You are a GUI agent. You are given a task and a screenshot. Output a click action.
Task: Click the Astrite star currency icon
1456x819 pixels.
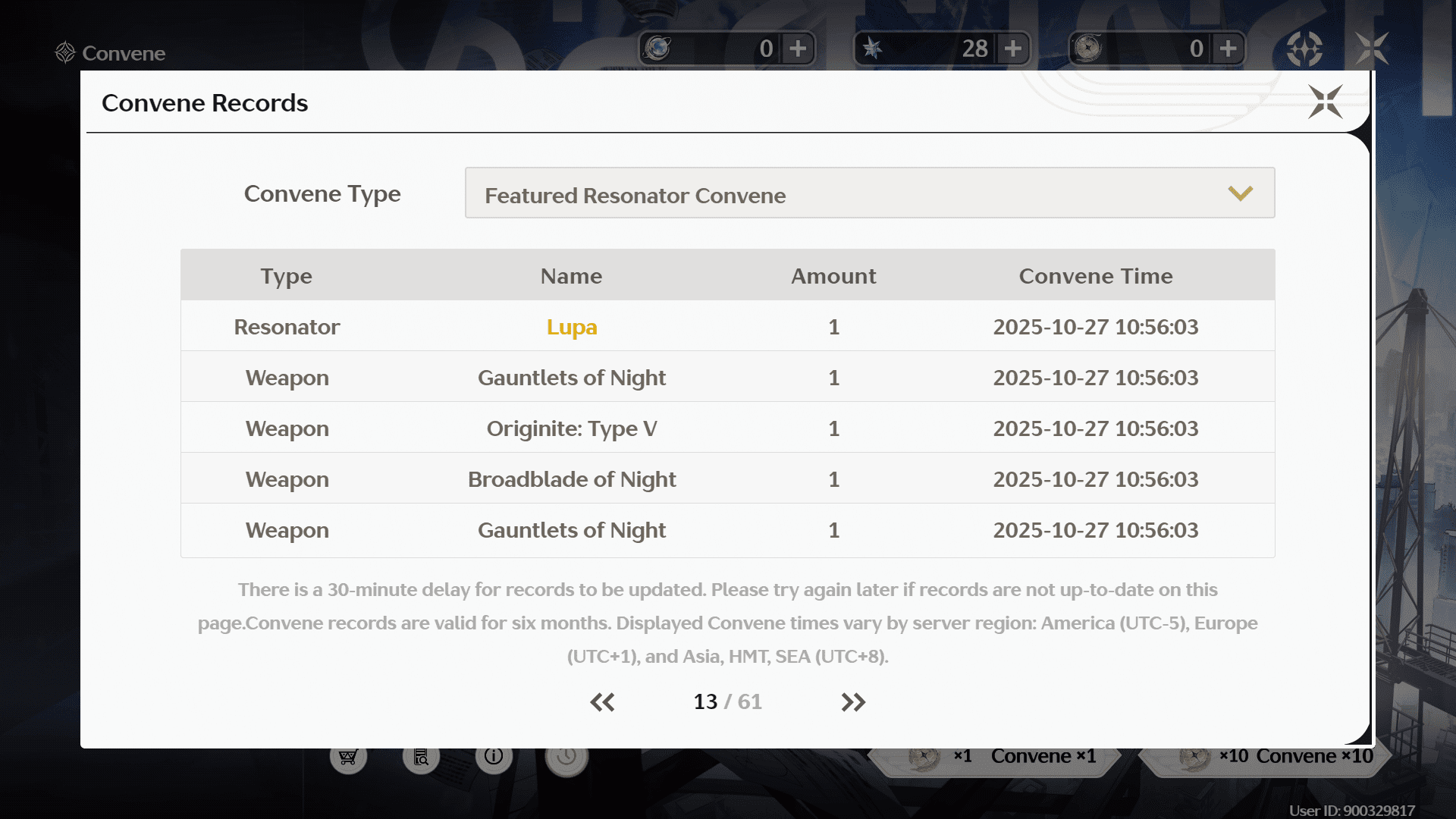tap(873, 49)
